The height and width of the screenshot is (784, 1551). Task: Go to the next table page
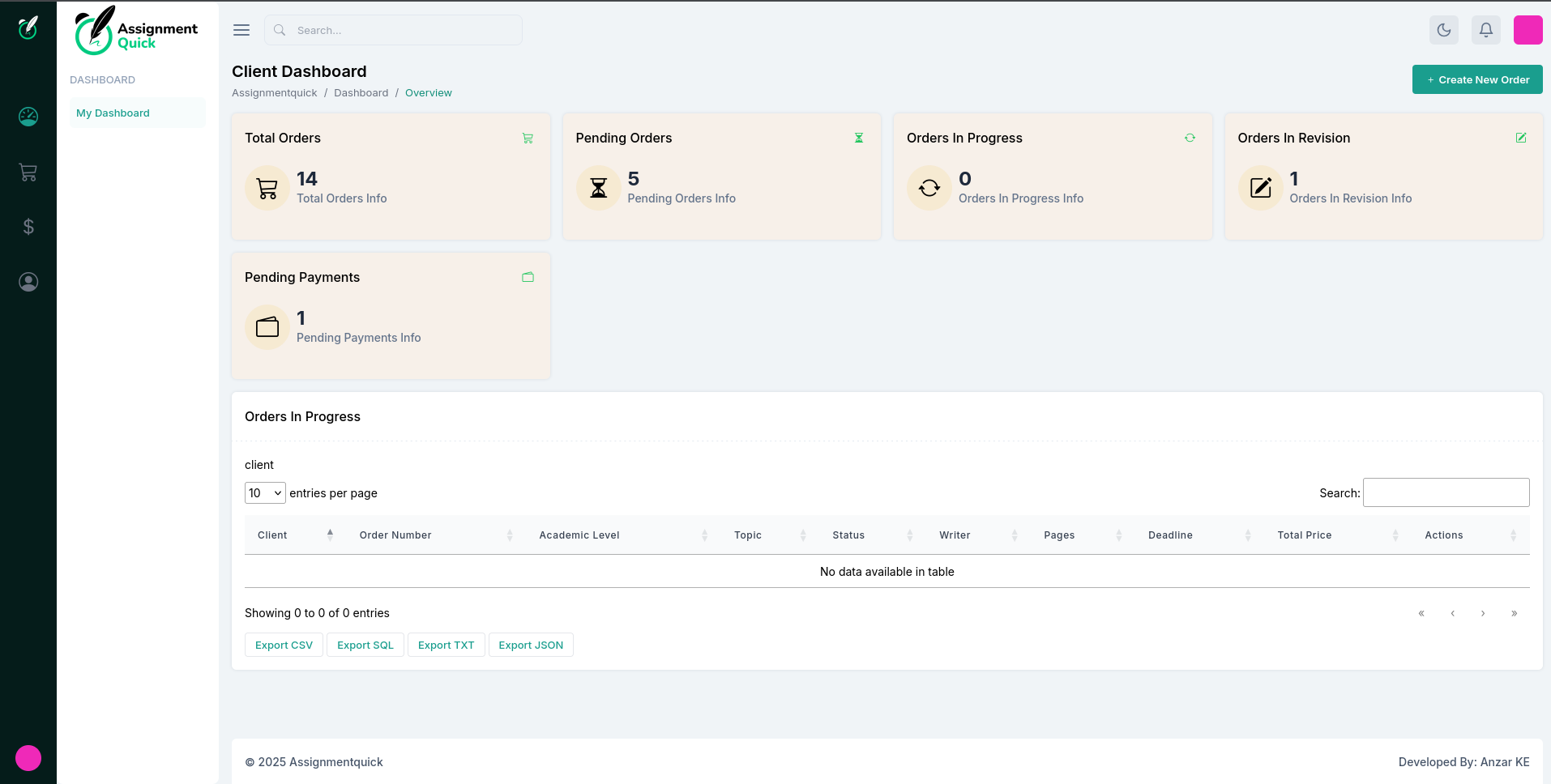[x=1483, y=613]
